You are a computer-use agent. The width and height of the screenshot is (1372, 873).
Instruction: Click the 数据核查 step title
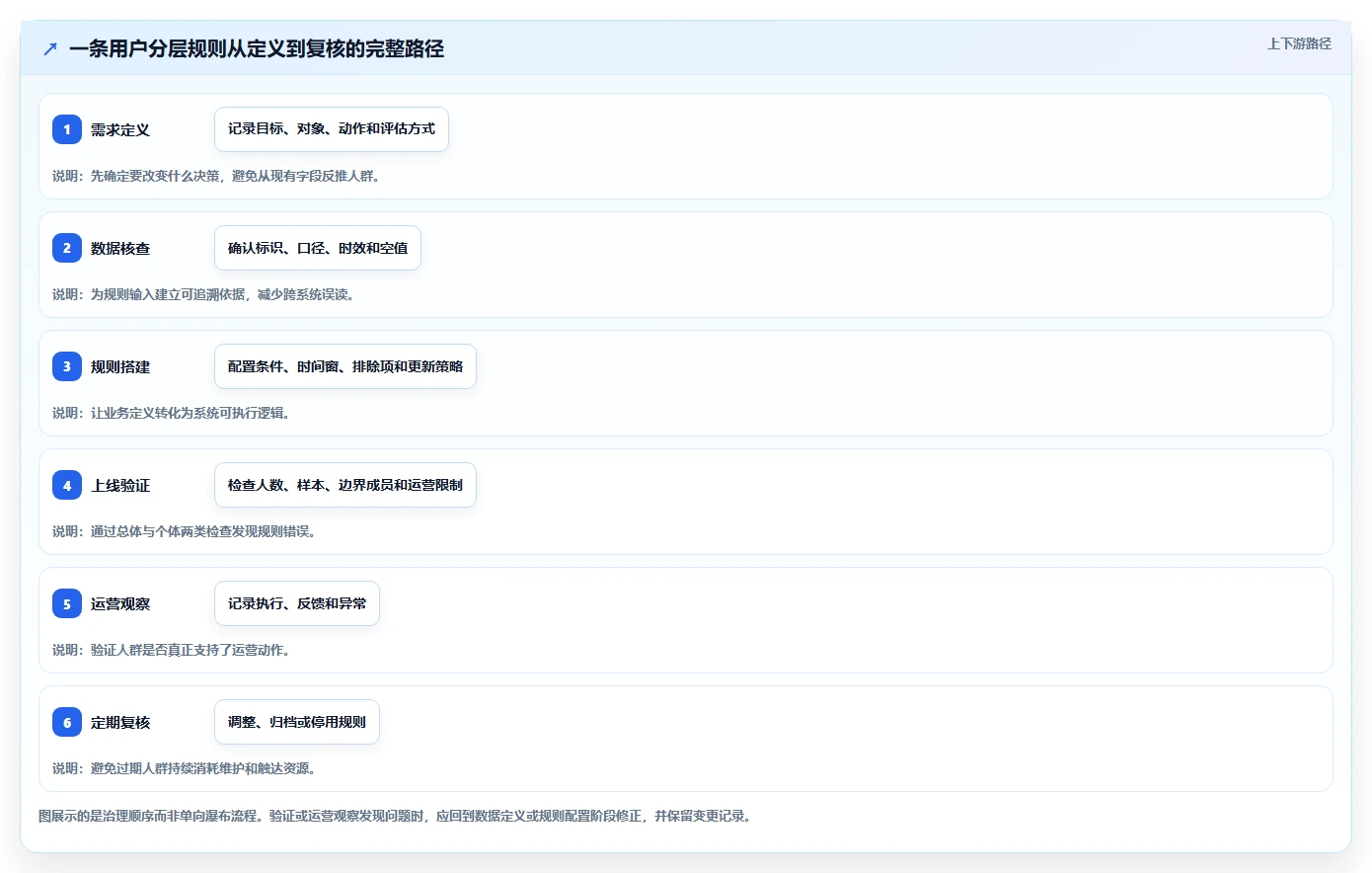[120, 248]
